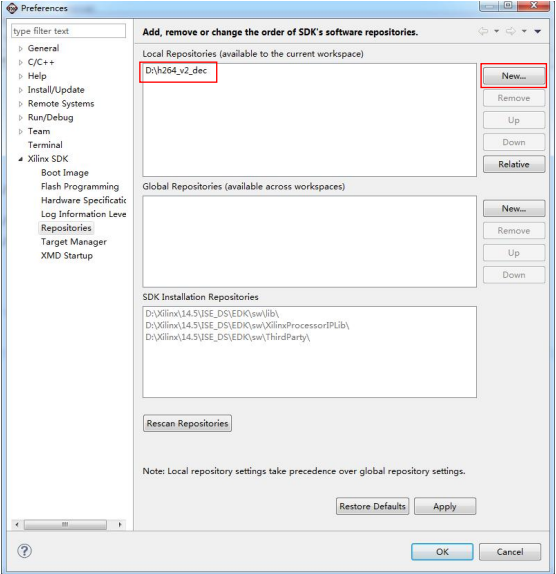Select Install/Update in the tree

(x=56, y=90)
